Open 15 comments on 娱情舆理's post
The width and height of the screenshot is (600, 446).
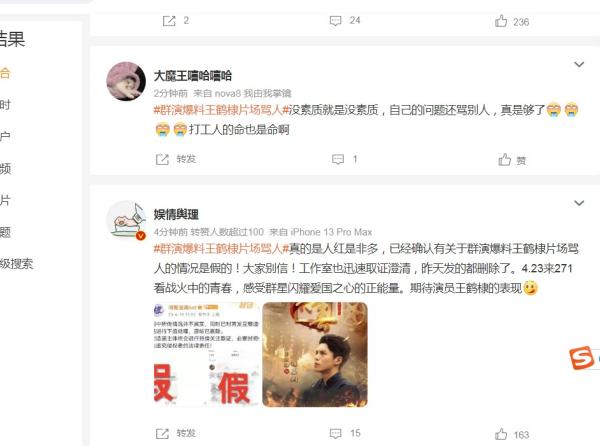336,433
